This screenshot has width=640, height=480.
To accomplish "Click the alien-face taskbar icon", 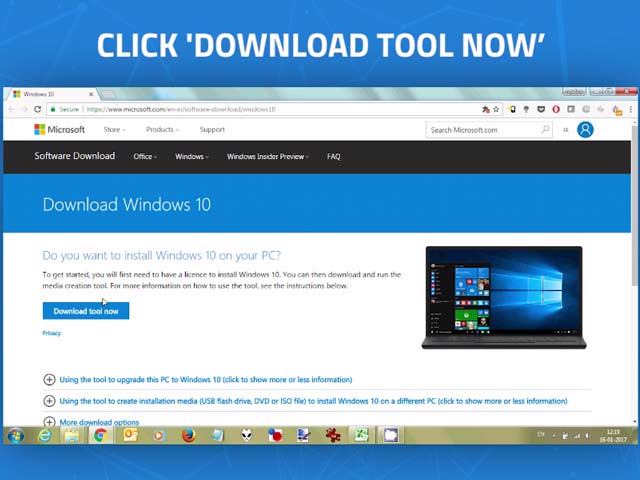I will (x=246, y=436).
